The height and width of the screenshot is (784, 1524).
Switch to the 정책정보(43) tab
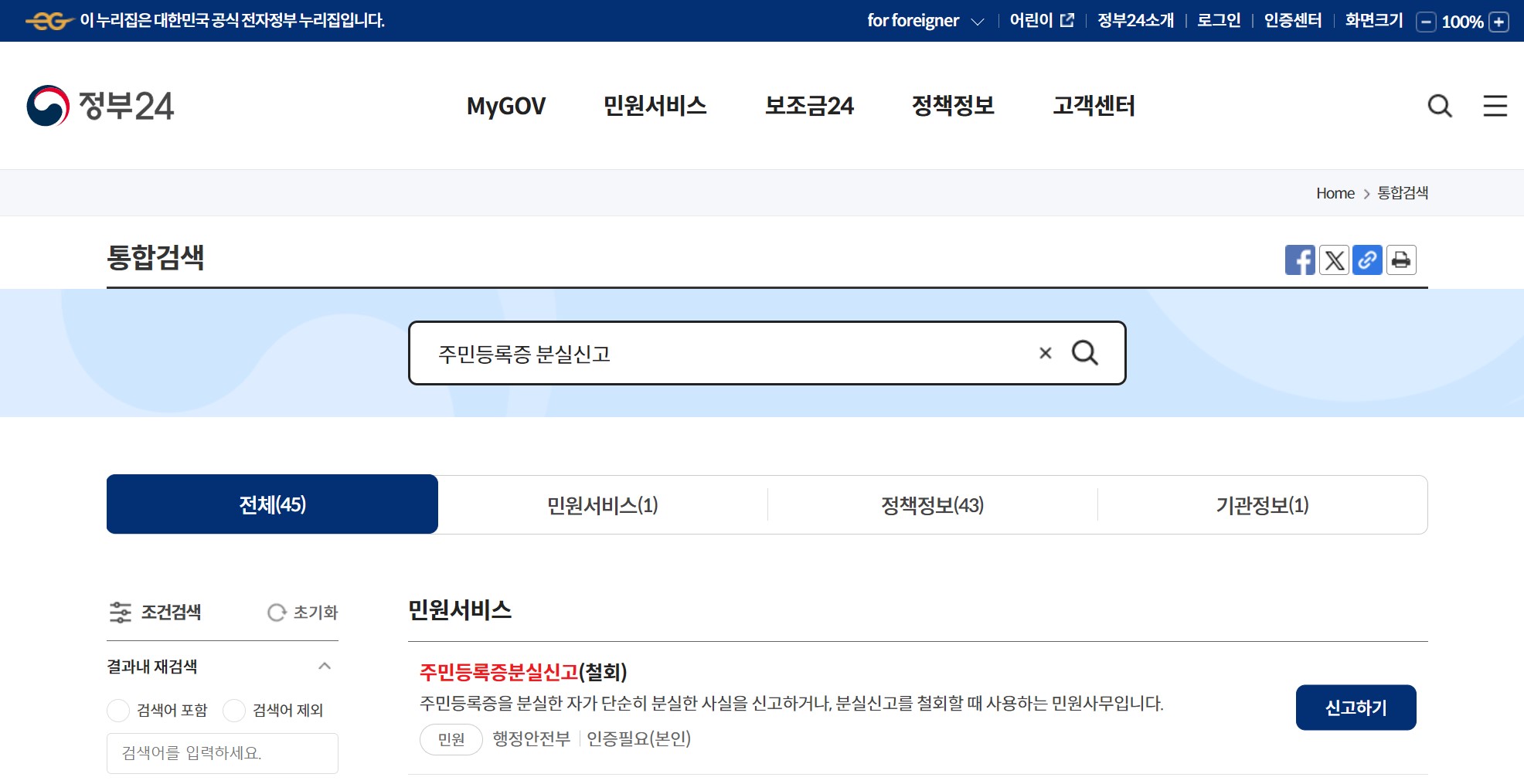932,504
